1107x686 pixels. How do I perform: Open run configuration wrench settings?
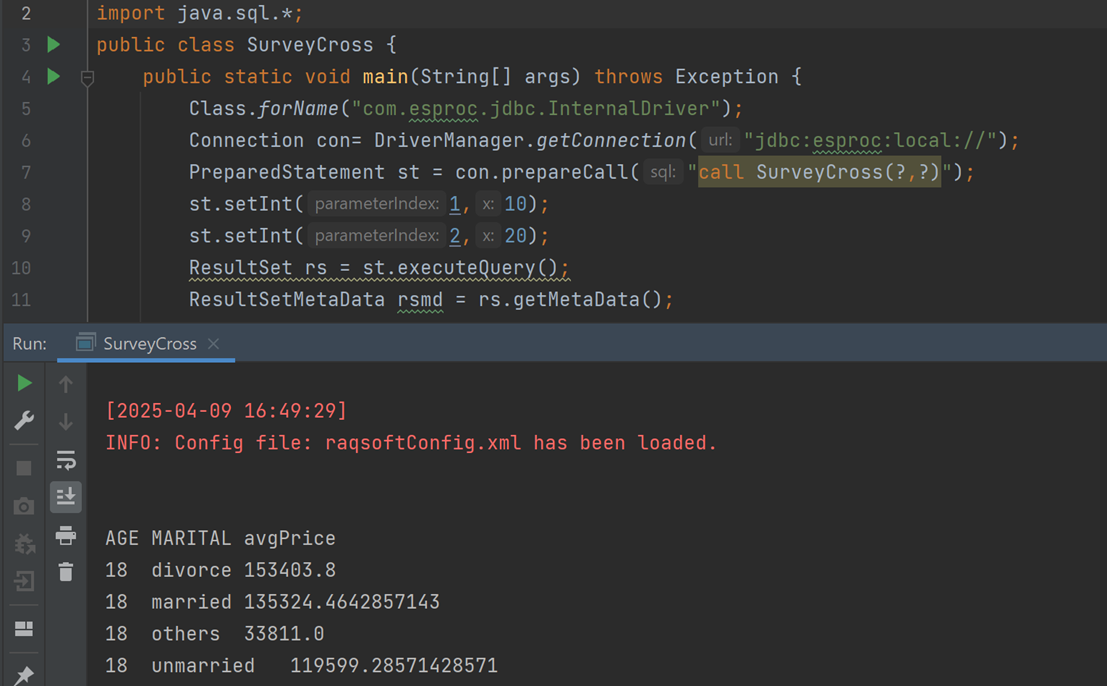coord(25,421)
